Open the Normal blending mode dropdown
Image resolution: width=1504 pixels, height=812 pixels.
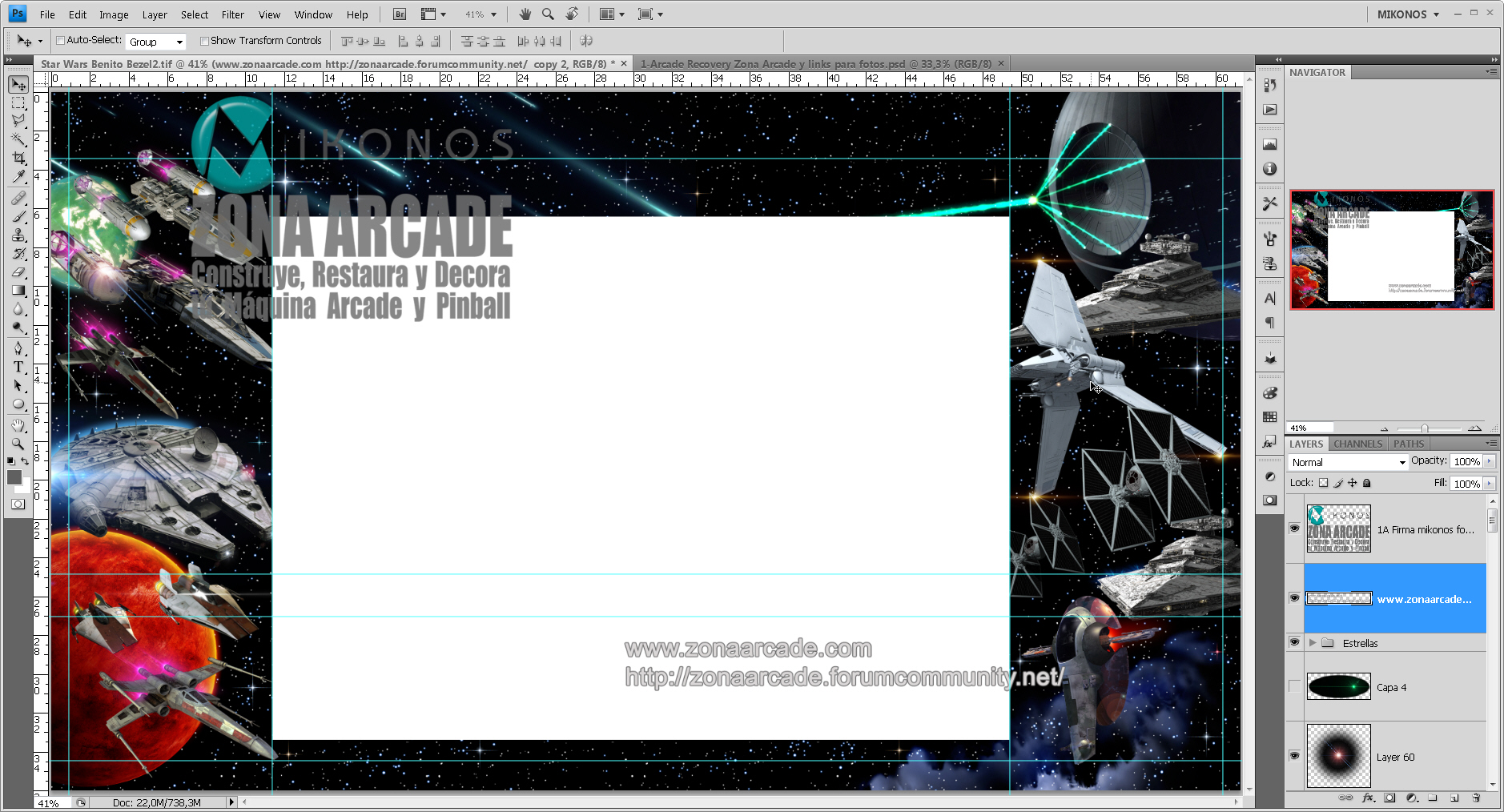(x=1348, y=462)
